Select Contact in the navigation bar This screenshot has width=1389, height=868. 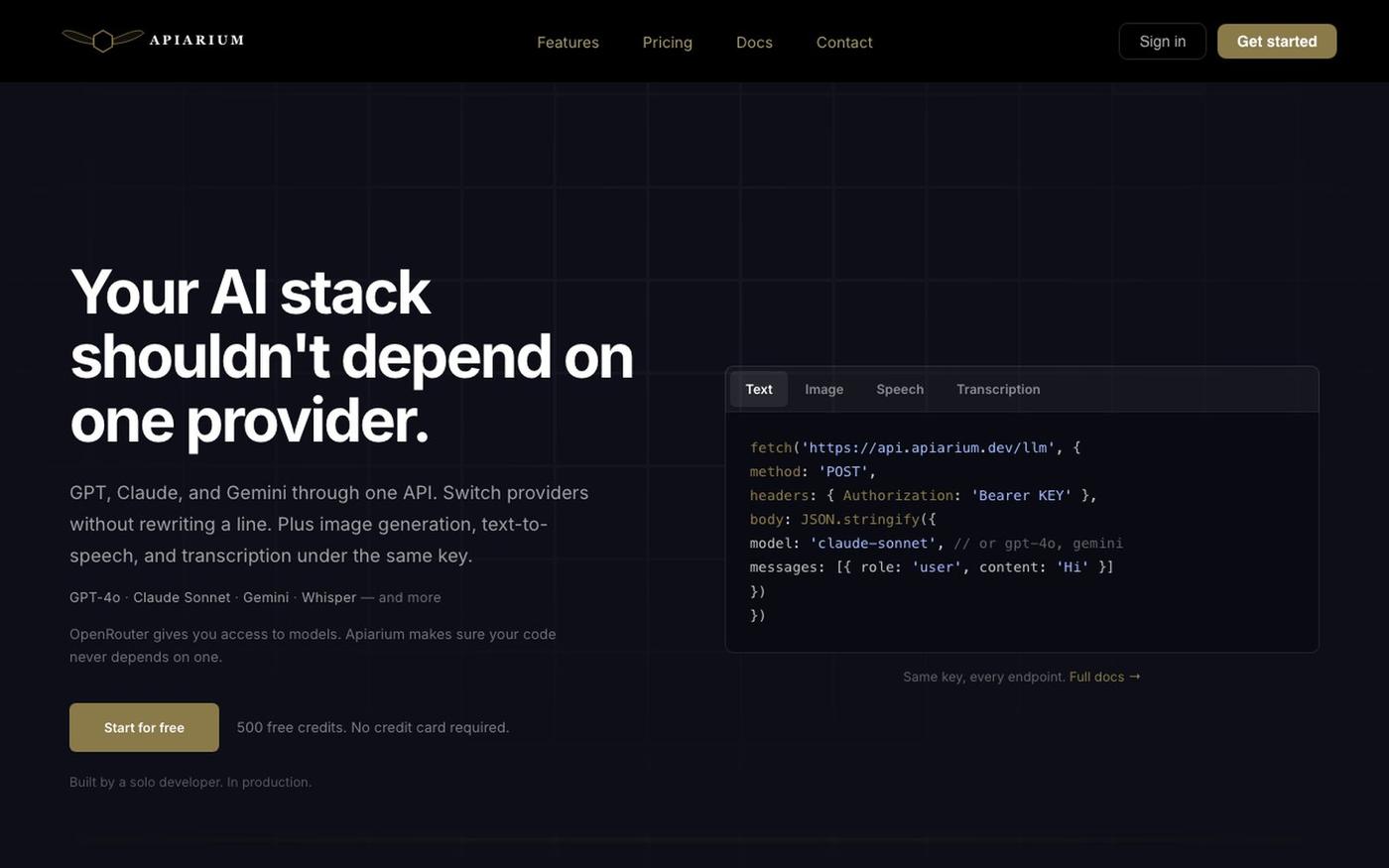[x=844, y=42]
